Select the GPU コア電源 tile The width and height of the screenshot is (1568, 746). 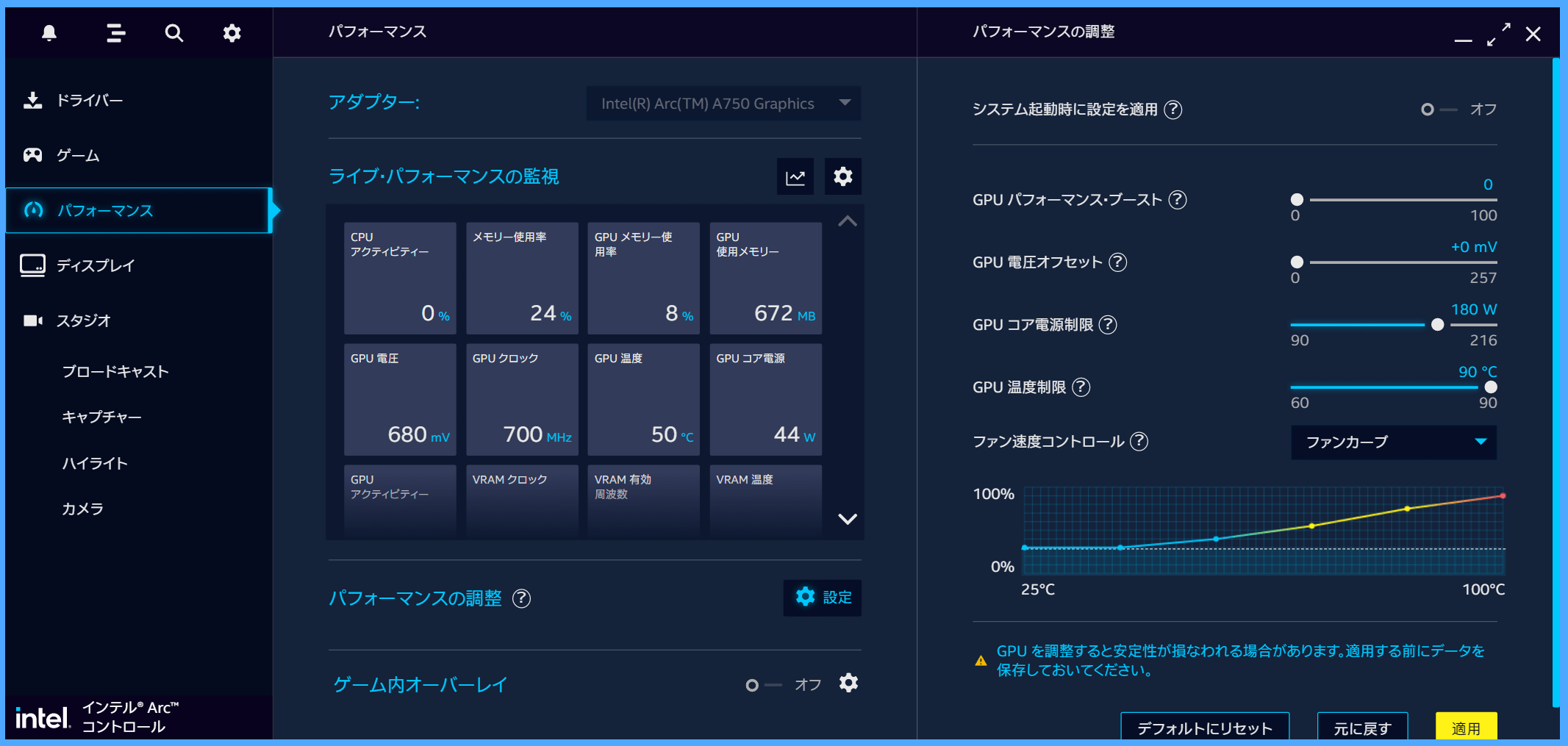point(766,400)
